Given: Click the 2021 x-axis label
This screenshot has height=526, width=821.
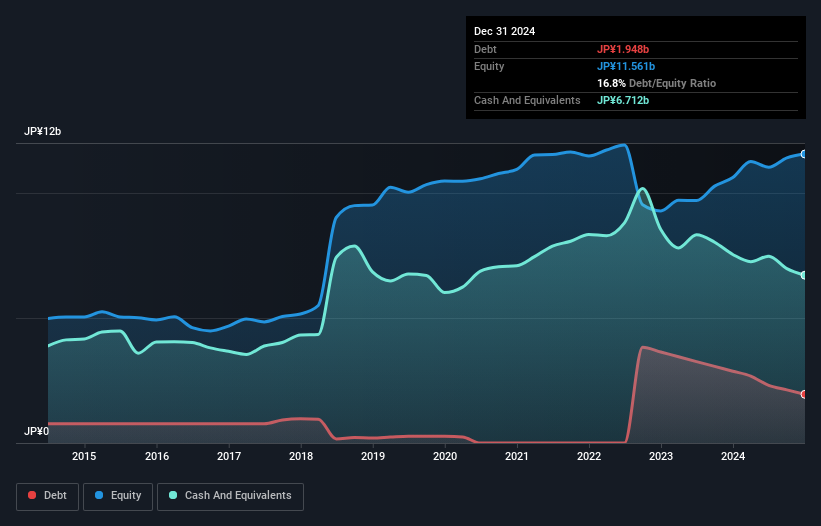Looking at the screenshot, I should tap(517, 456).
